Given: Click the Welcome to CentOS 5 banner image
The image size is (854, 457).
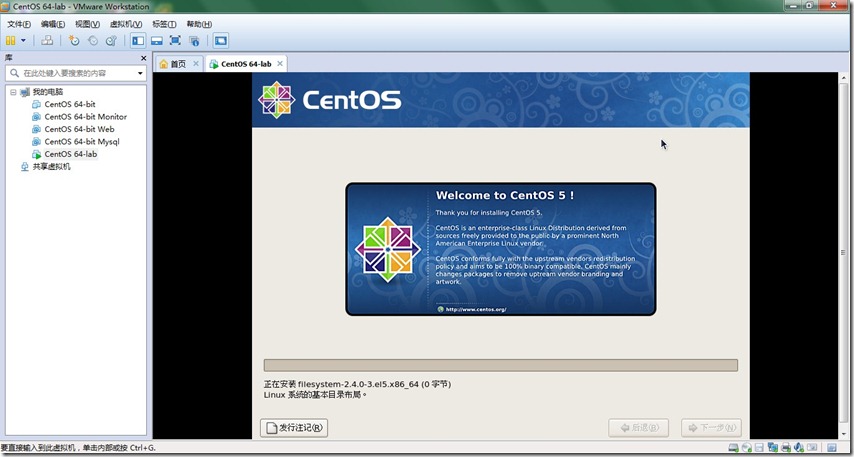Looking at the screenshot, I should [501, 249].
